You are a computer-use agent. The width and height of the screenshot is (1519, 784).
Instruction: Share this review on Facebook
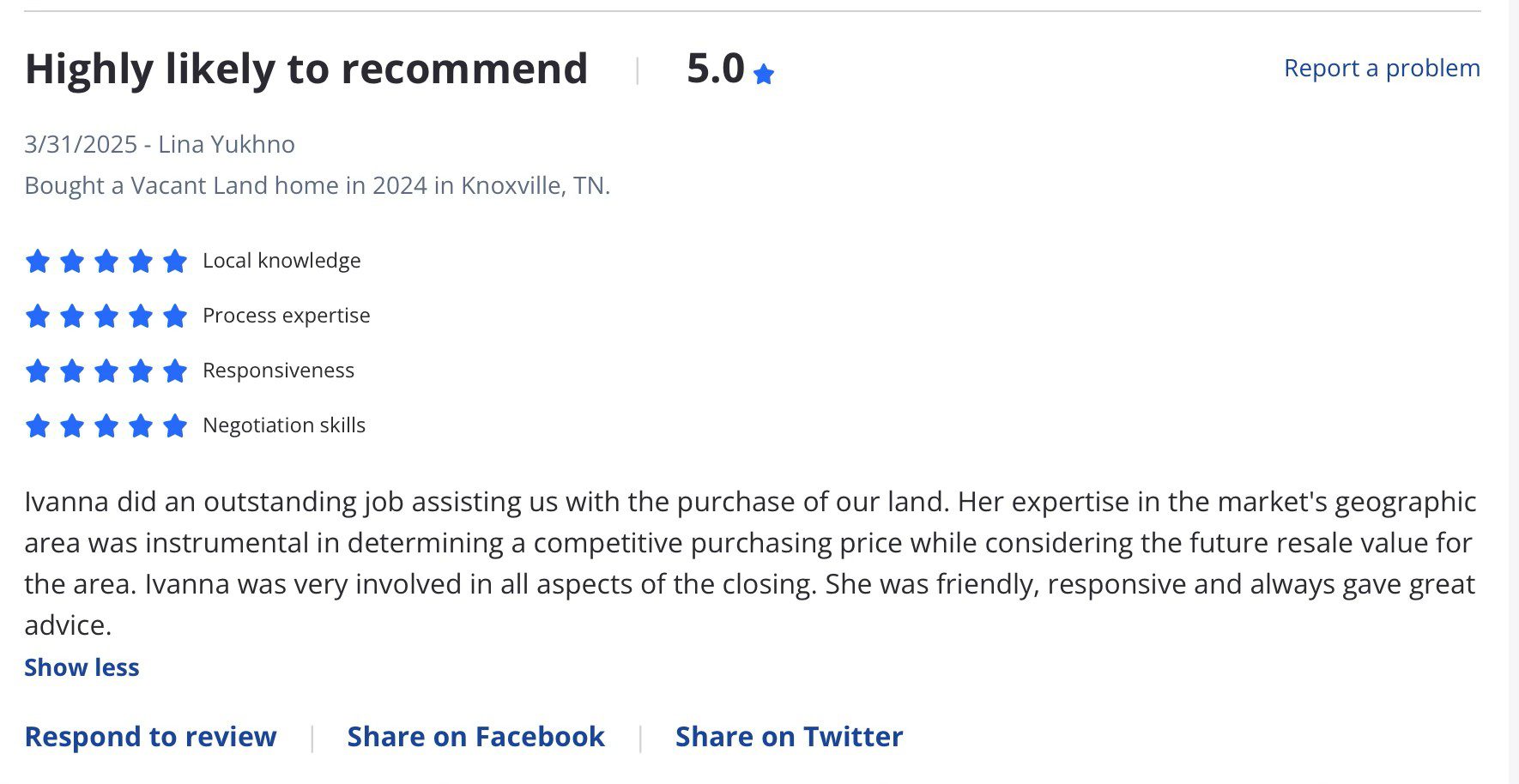pyautogui.click(x=476, y=737)
